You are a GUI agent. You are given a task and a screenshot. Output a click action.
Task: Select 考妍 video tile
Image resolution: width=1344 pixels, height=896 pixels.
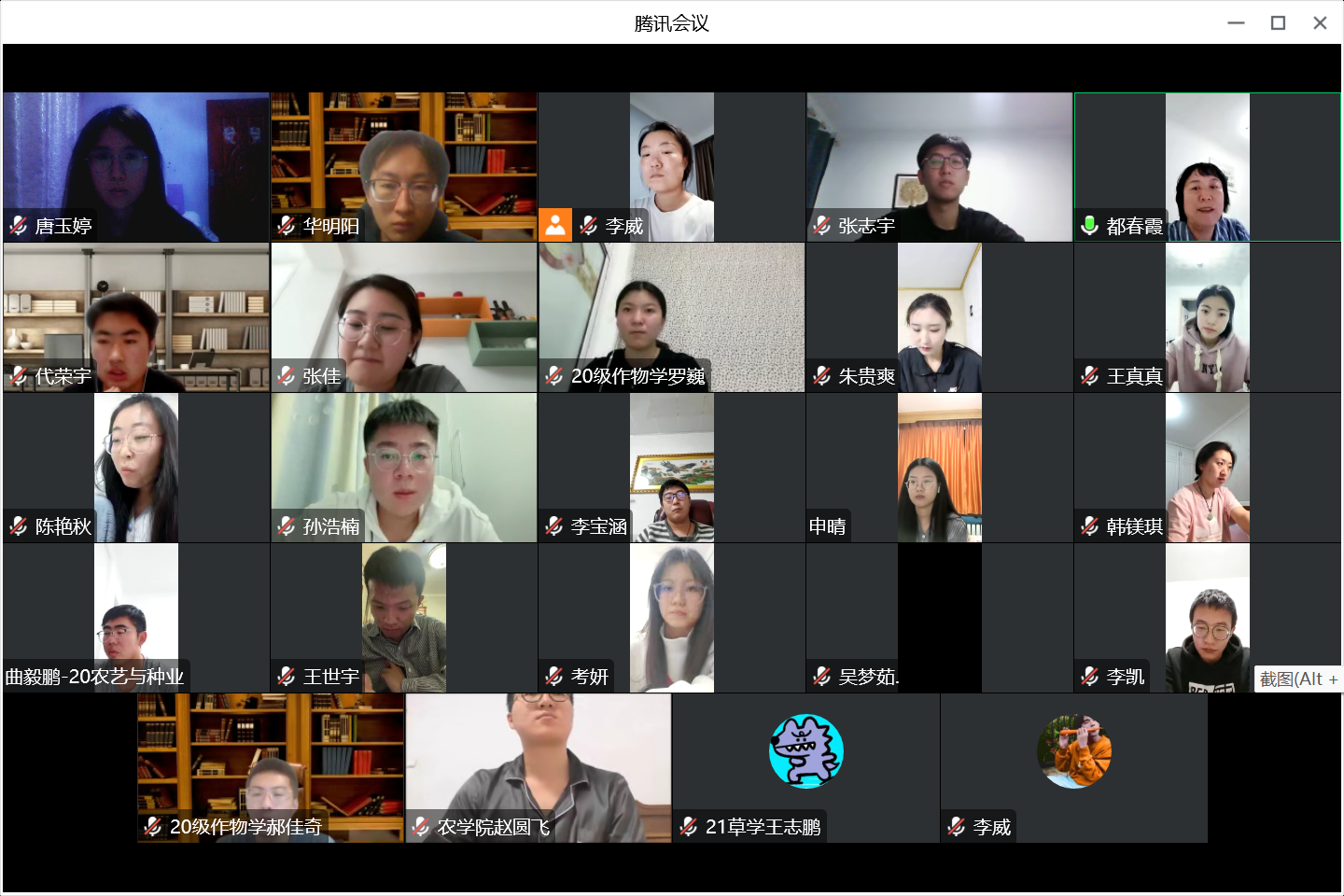(x=672, y=618)
